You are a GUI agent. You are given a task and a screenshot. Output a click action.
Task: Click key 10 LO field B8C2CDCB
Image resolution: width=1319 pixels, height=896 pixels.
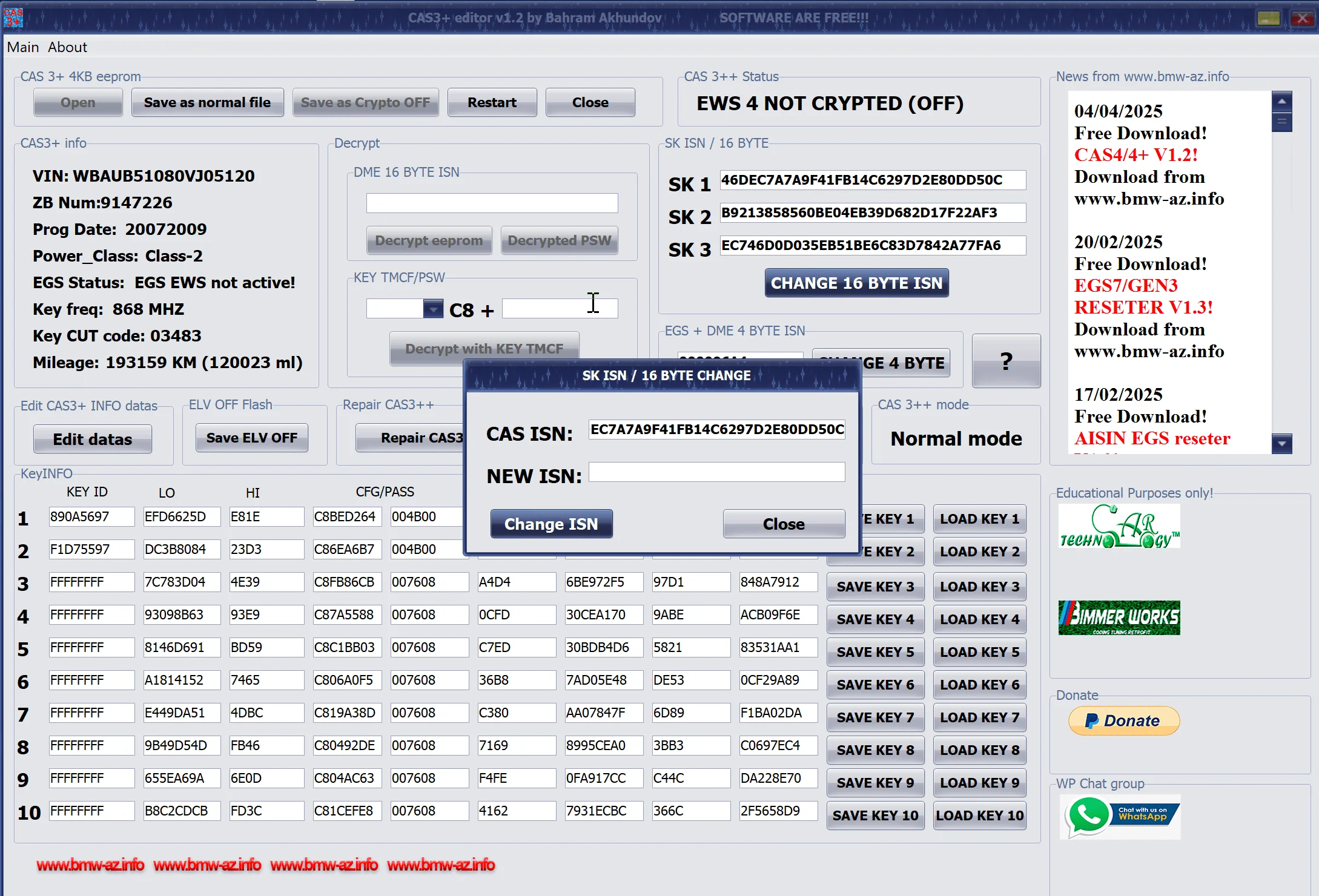[x=182, y=811]
